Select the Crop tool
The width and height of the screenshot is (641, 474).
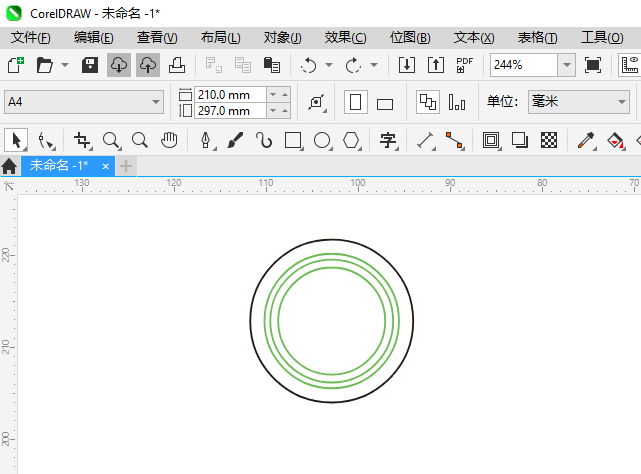coord(83,141)
